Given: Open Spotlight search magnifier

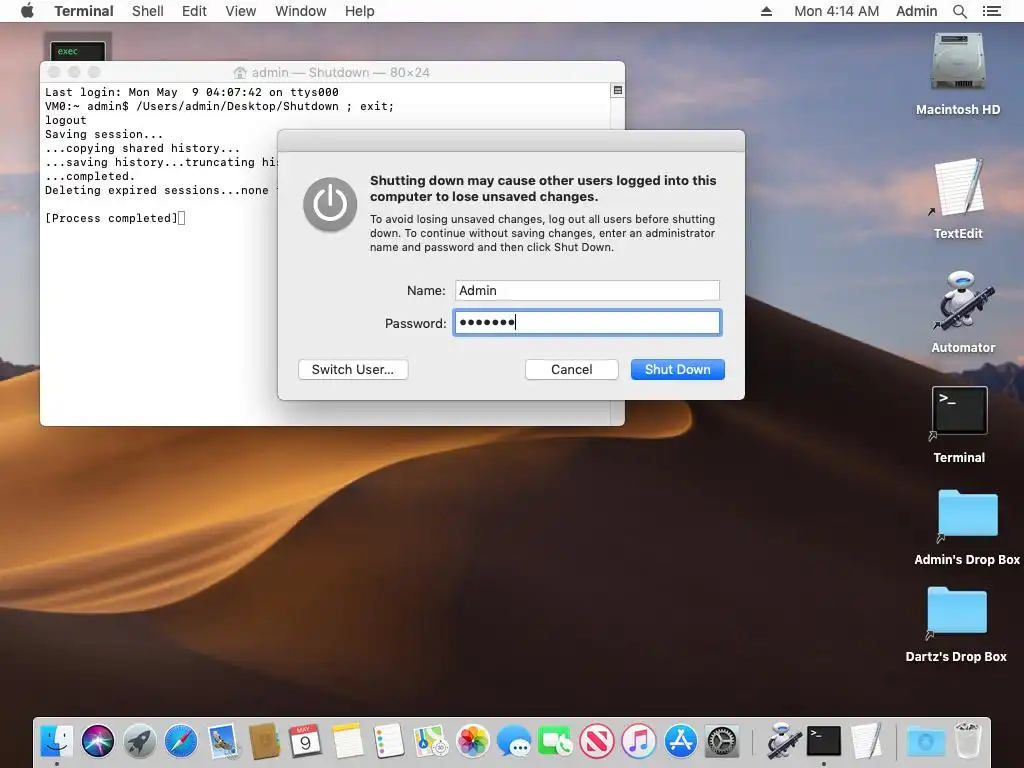Looking at the screenshot, I should [959, 11].
